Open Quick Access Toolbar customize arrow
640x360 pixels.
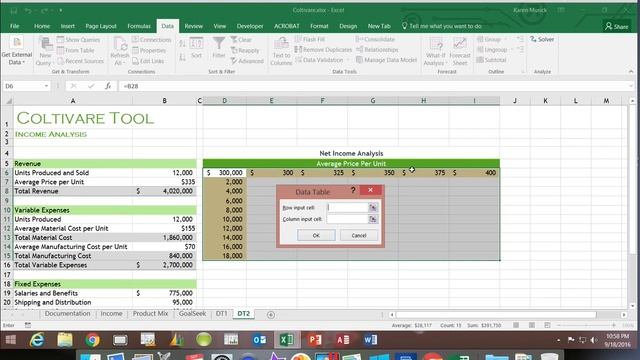pyautogui.click(x=60, y=11)
